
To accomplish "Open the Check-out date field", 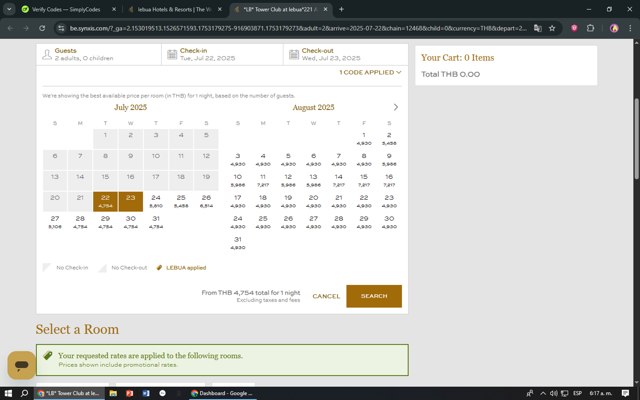I will click(x=345, y=54).
